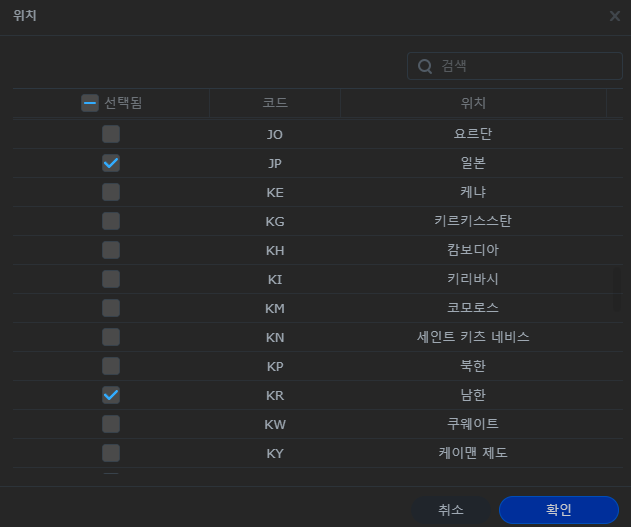Toggle the 선택됨 select-all header checkbox

90,103
